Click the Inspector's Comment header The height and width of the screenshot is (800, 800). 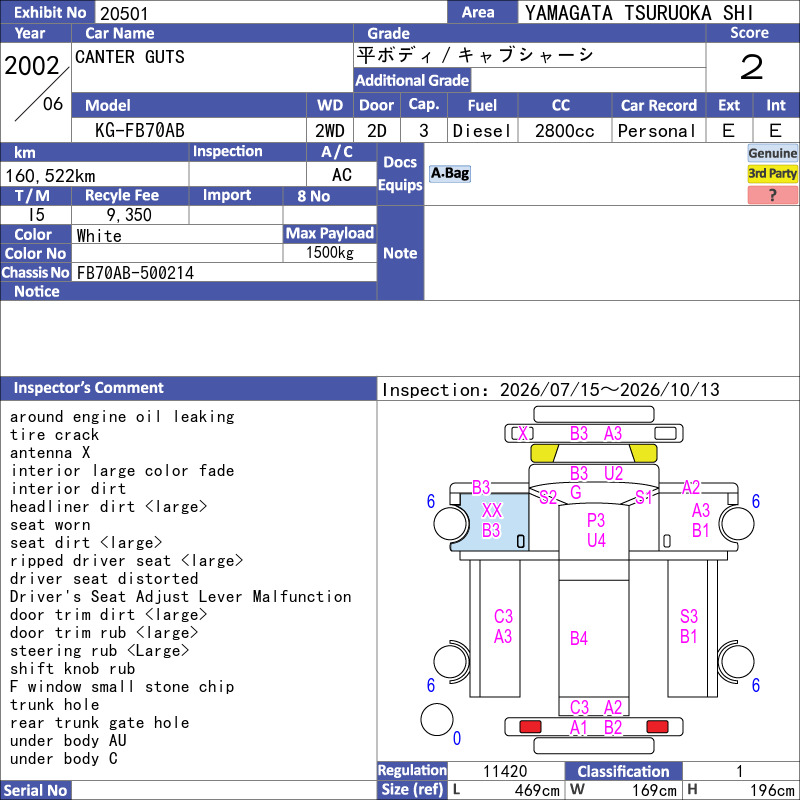click(x=188, y=388)
